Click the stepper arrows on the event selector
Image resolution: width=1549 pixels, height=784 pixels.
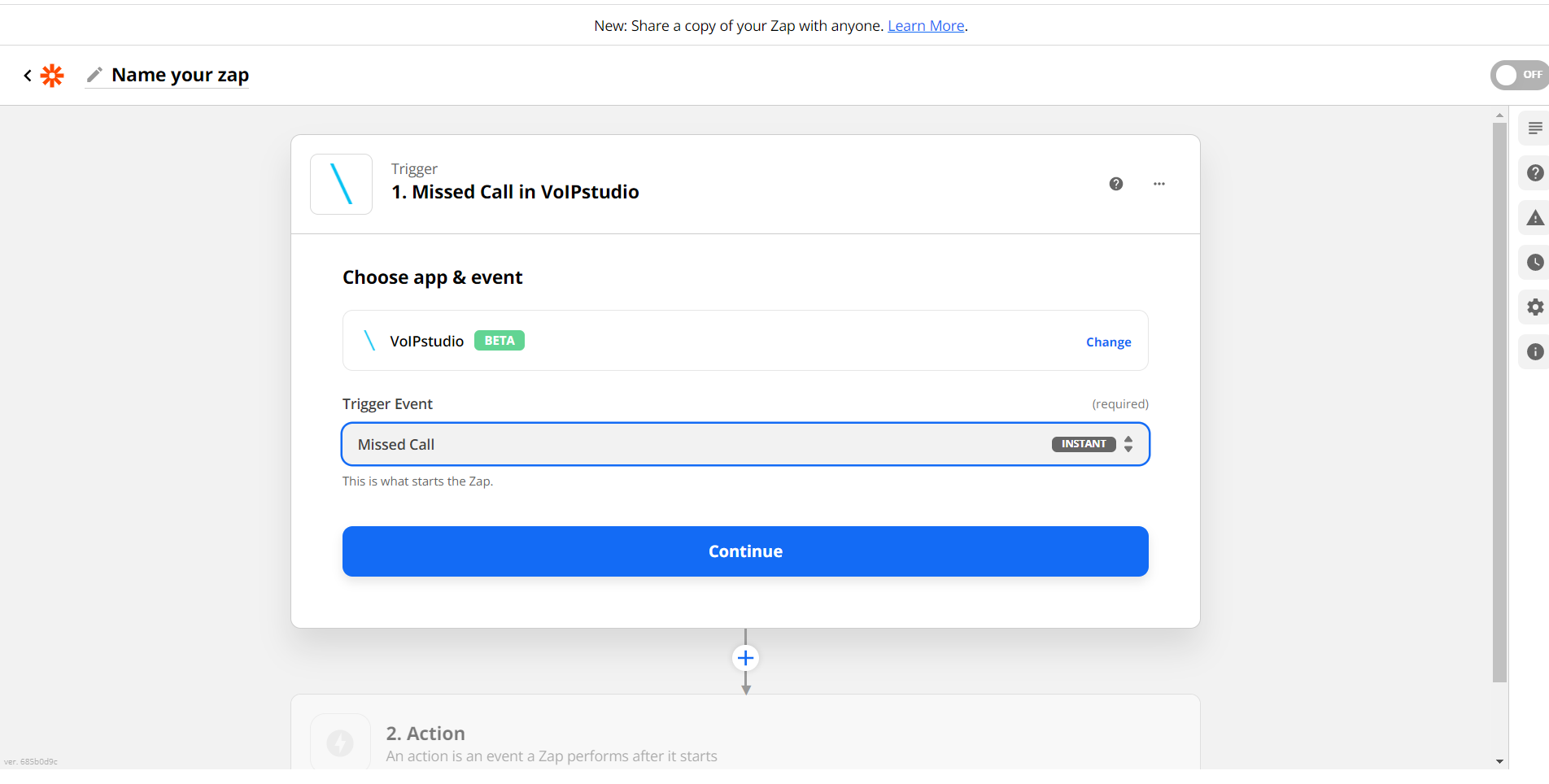tap(1128, 444)
